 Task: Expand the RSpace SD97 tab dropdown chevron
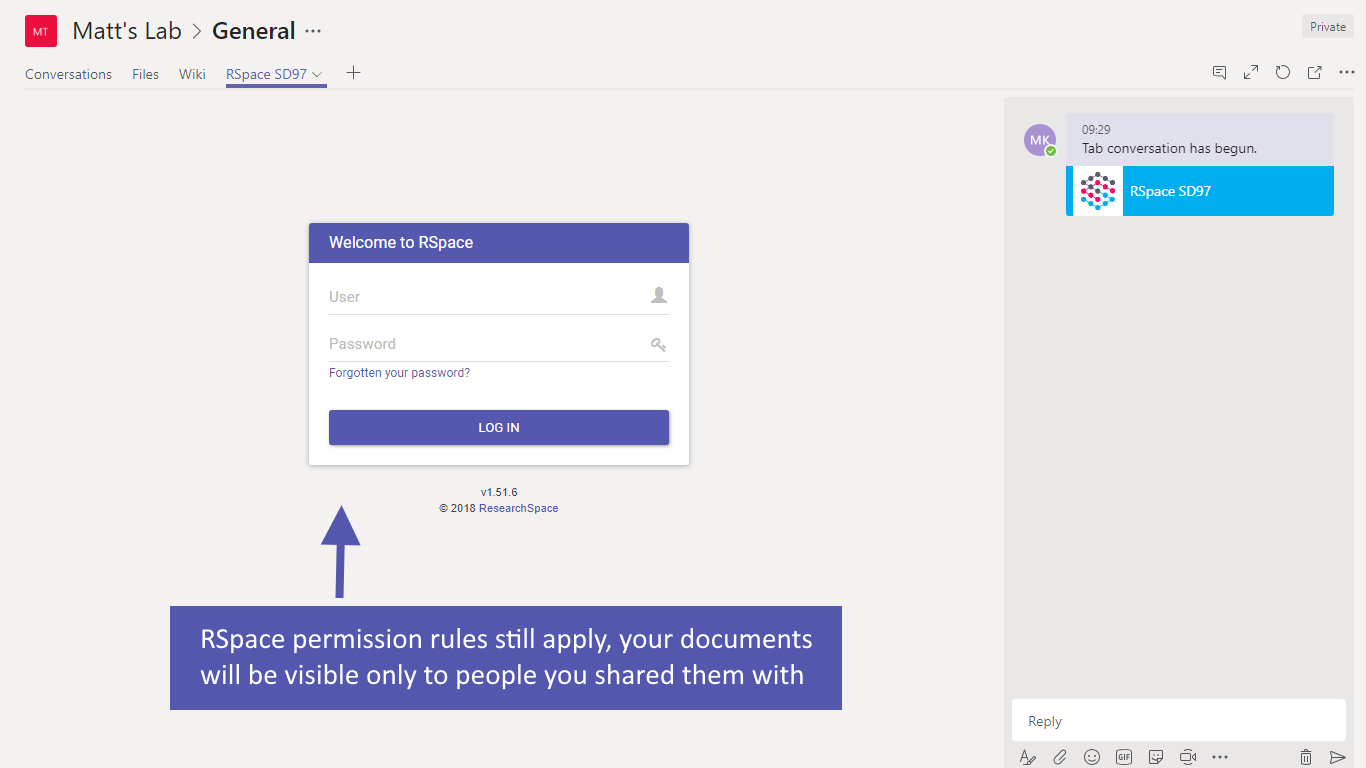point(317,74)
